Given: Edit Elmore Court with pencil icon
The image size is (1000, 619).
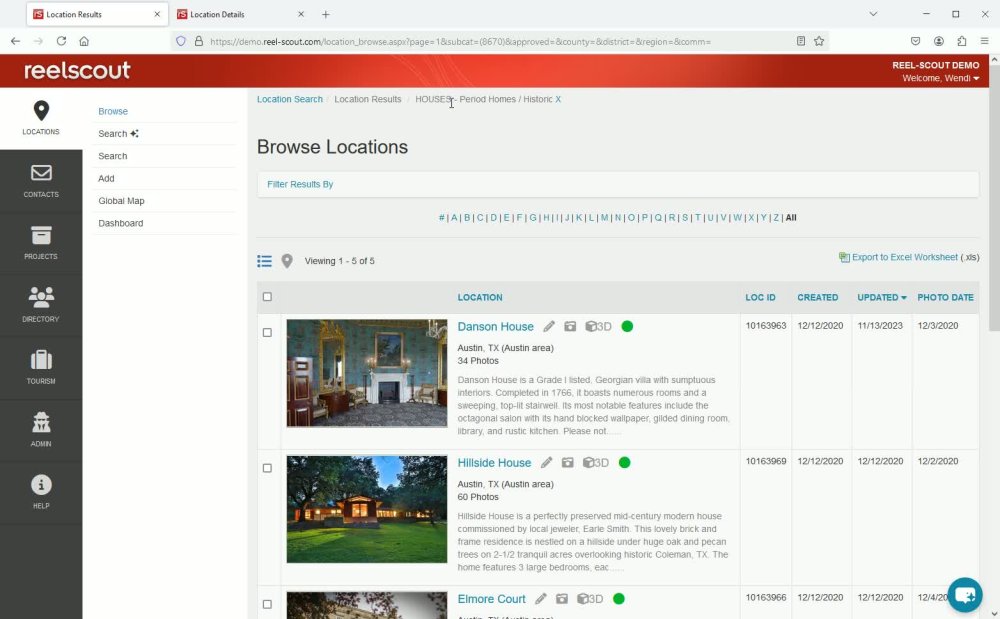Looking at the screenshot, I should tap(540, 599).
